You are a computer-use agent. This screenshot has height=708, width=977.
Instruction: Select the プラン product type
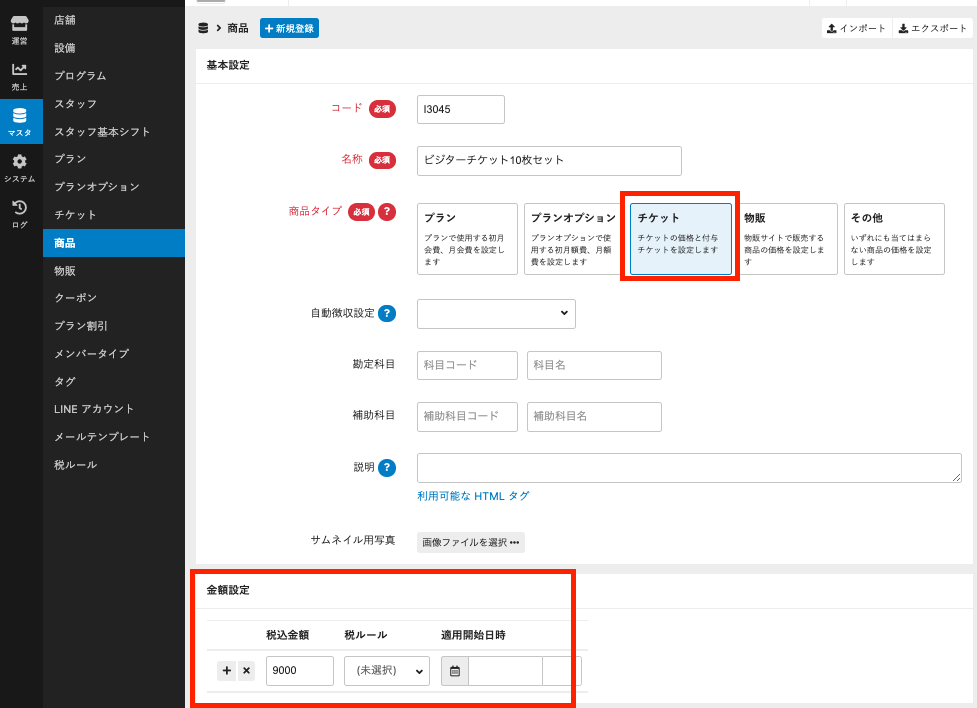click(x=467, y=239)
